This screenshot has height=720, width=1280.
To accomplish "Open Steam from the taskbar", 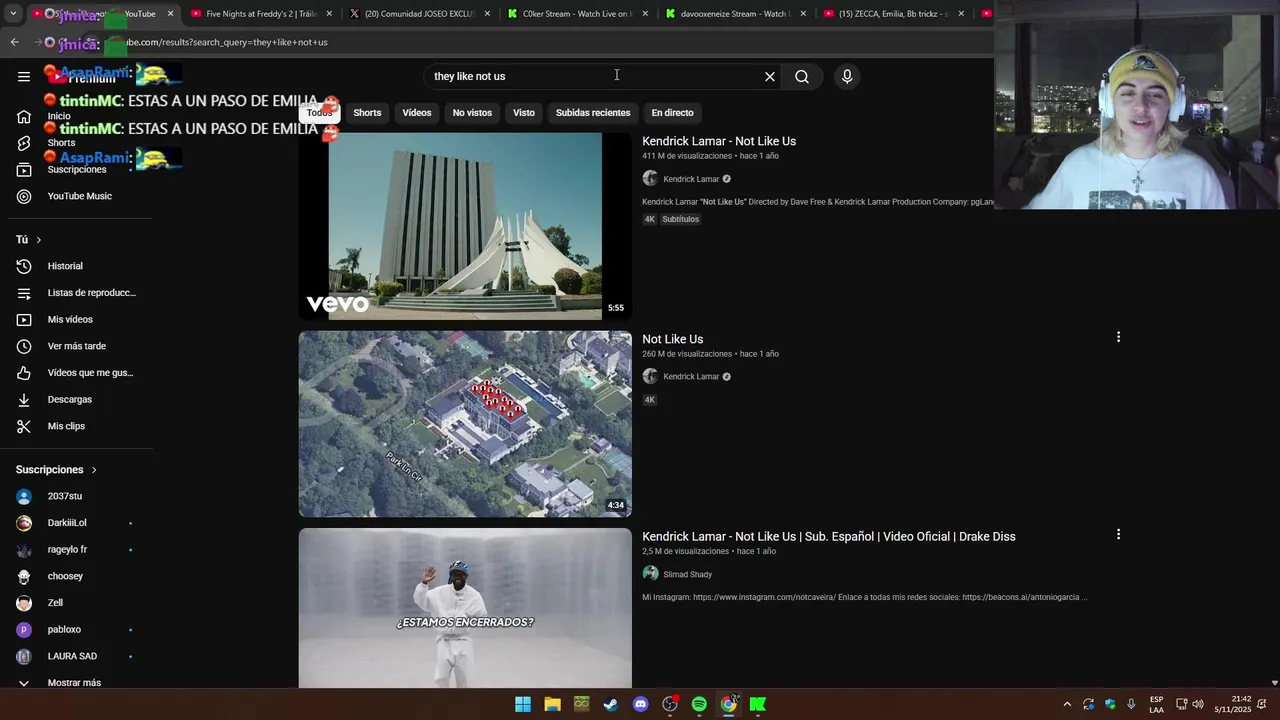I will click(611, 704).
